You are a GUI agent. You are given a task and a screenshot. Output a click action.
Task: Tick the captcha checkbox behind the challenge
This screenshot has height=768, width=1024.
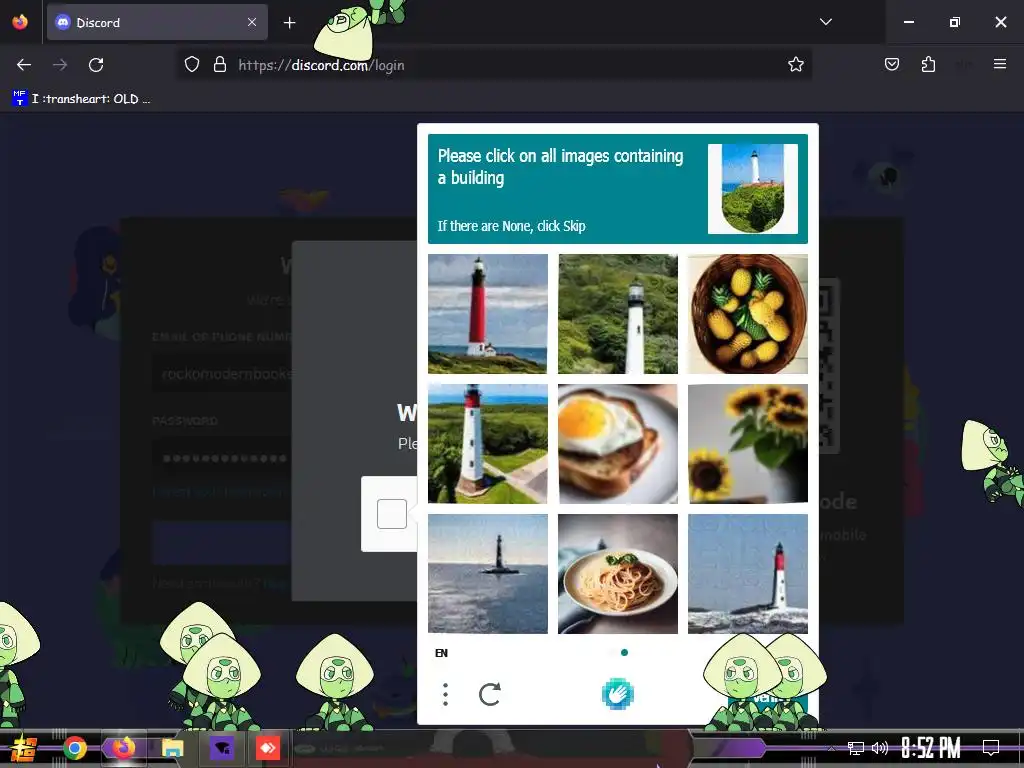click(x=392, y=514)
